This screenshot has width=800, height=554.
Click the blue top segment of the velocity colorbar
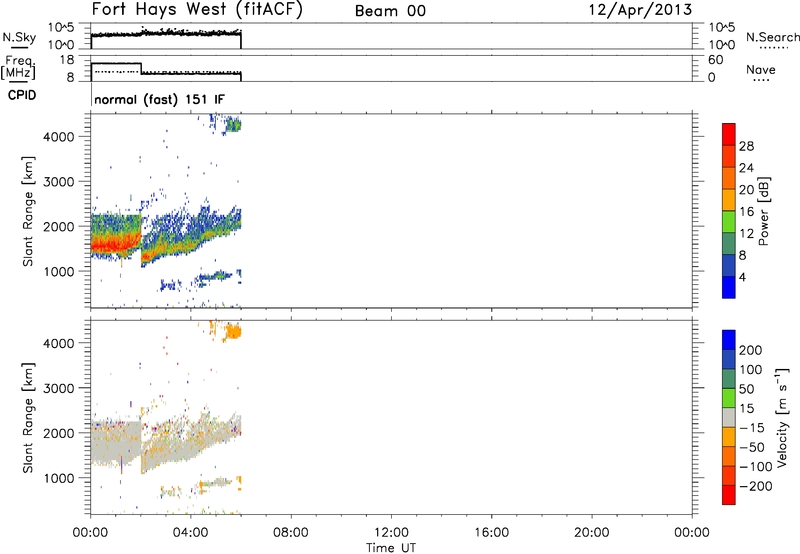pos(729,340)
